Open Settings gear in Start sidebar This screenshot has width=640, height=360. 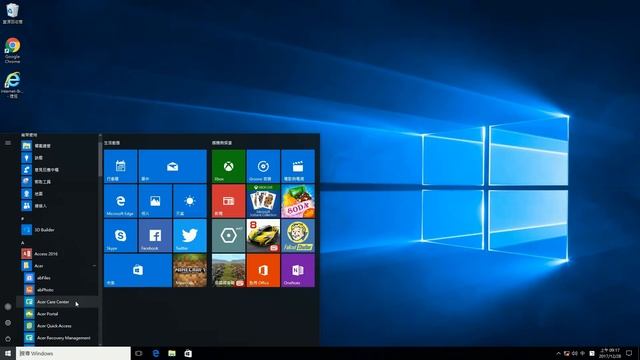tap(8, 322)
